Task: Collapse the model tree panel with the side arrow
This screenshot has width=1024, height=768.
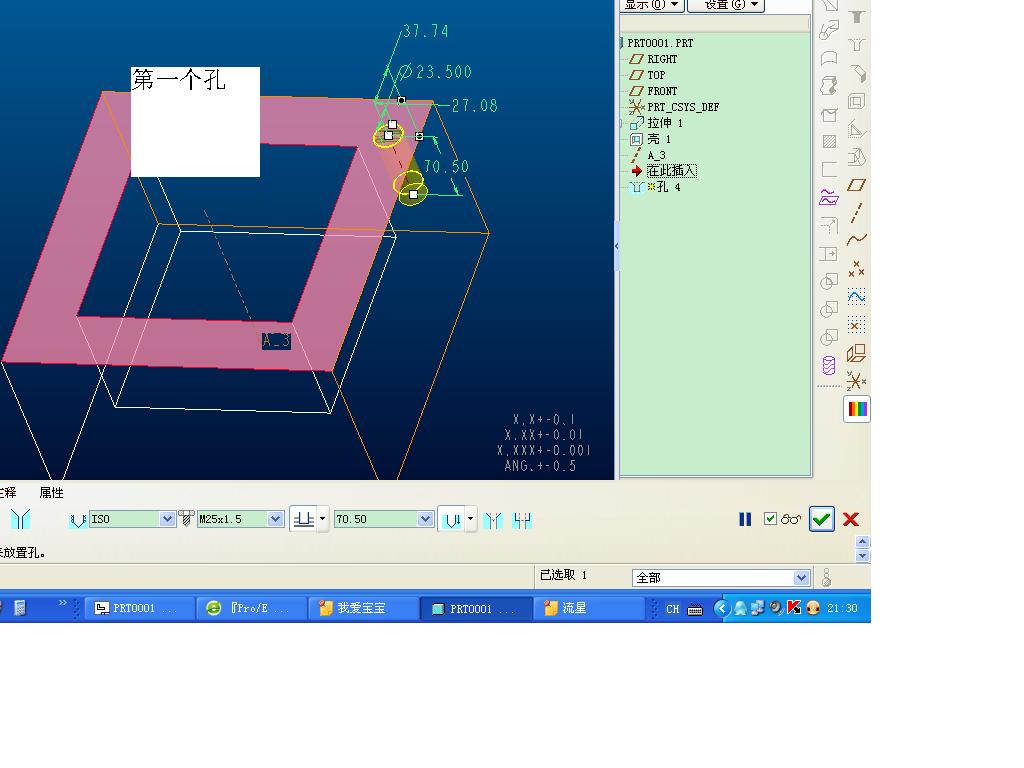Action: click(x=616, y=246)
